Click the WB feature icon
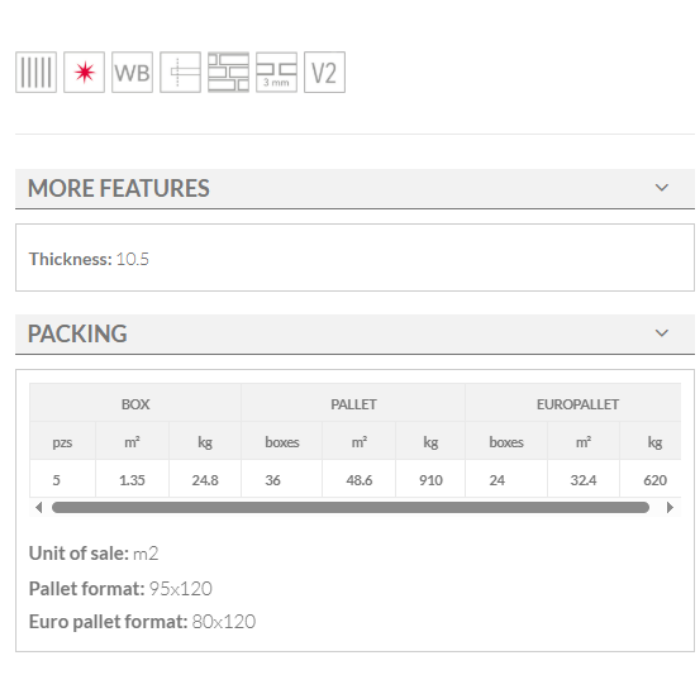 [x=132, y=73]
